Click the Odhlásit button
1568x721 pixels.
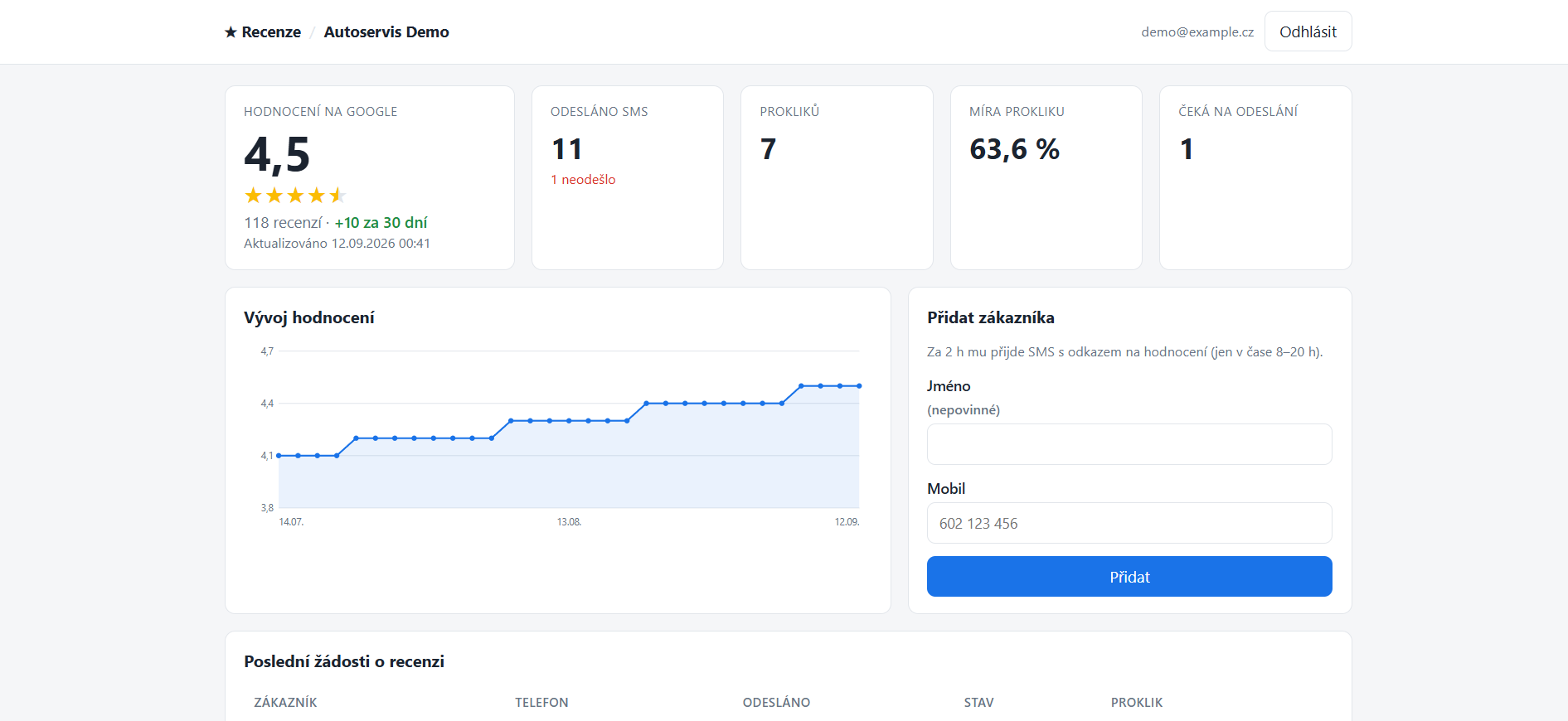[x=1308, y=31]
